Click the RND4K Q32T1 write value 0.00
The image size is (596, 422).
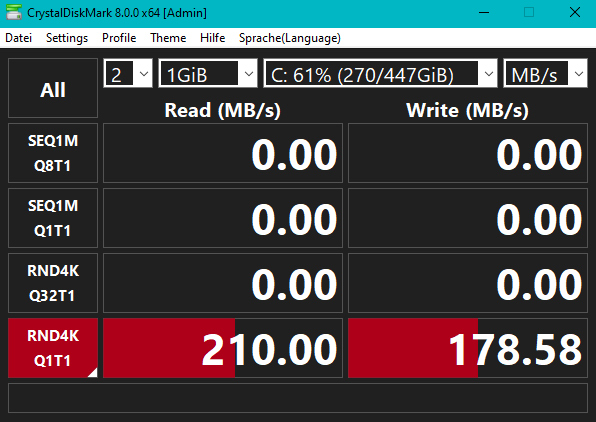468,283
